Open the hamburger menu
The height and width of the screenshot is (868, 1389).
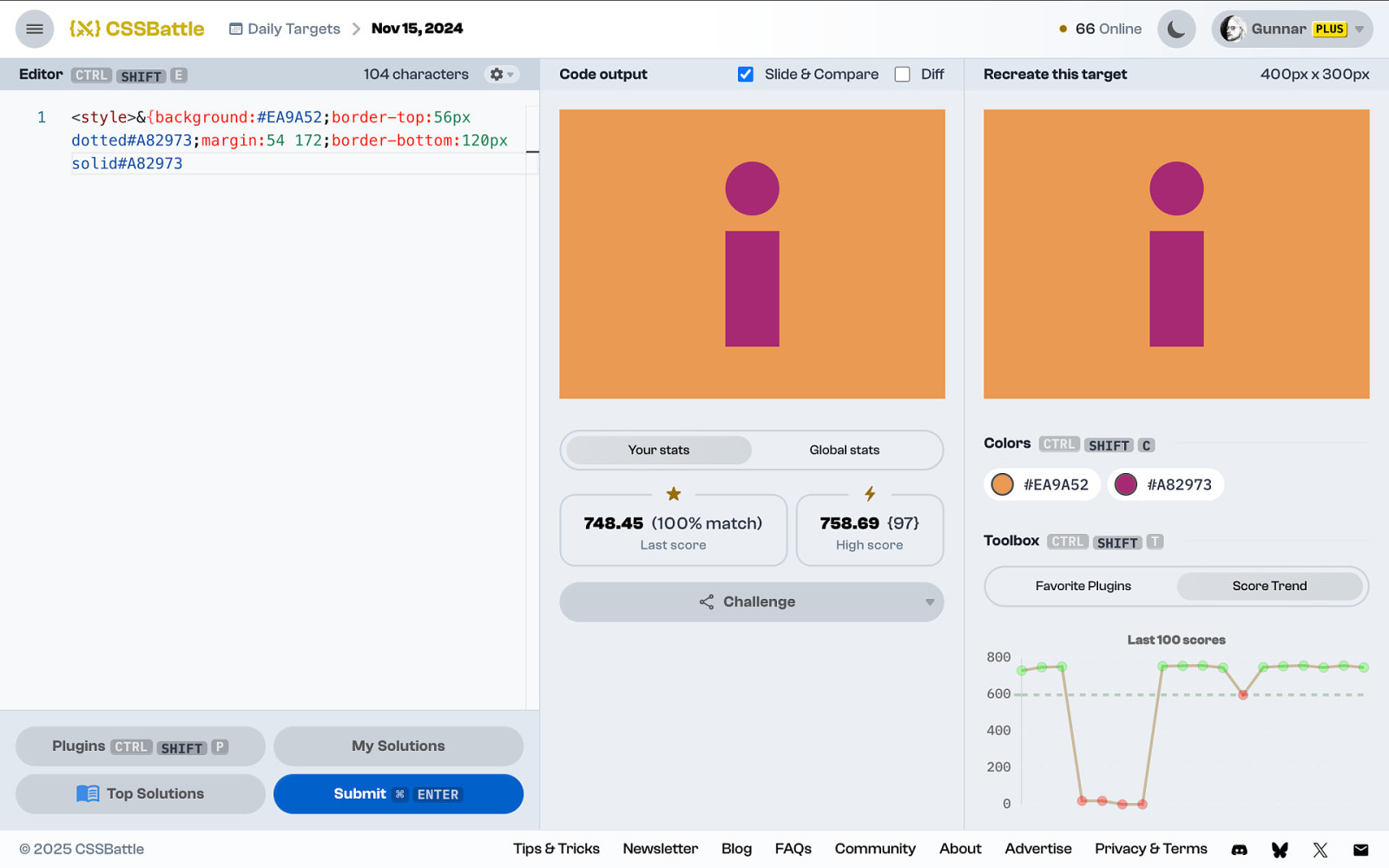[35, 29]
